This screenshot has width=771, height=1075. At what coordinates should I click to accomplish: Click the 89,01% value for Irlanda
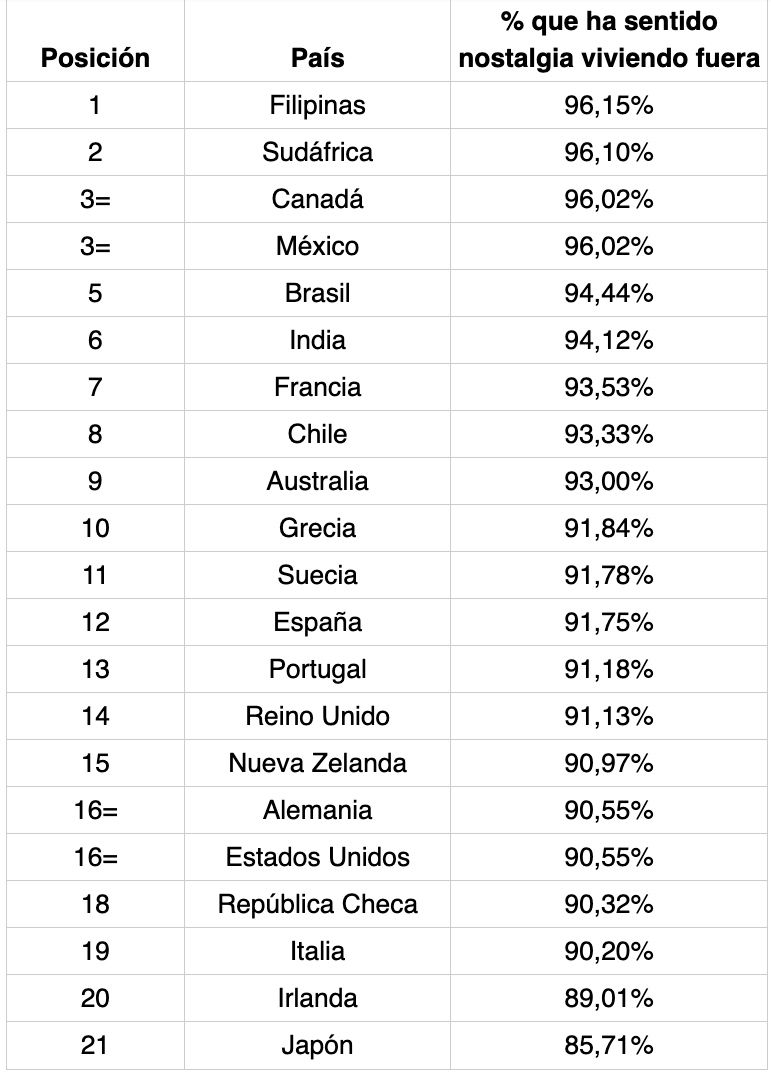point(608,998)
